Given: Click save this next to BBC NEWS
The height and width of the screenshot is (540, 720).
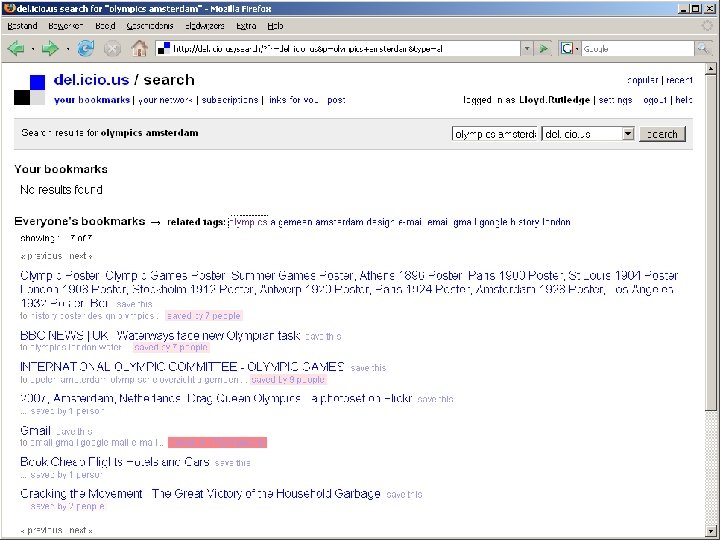Looking at the screenshot, I should click(323, 337).
